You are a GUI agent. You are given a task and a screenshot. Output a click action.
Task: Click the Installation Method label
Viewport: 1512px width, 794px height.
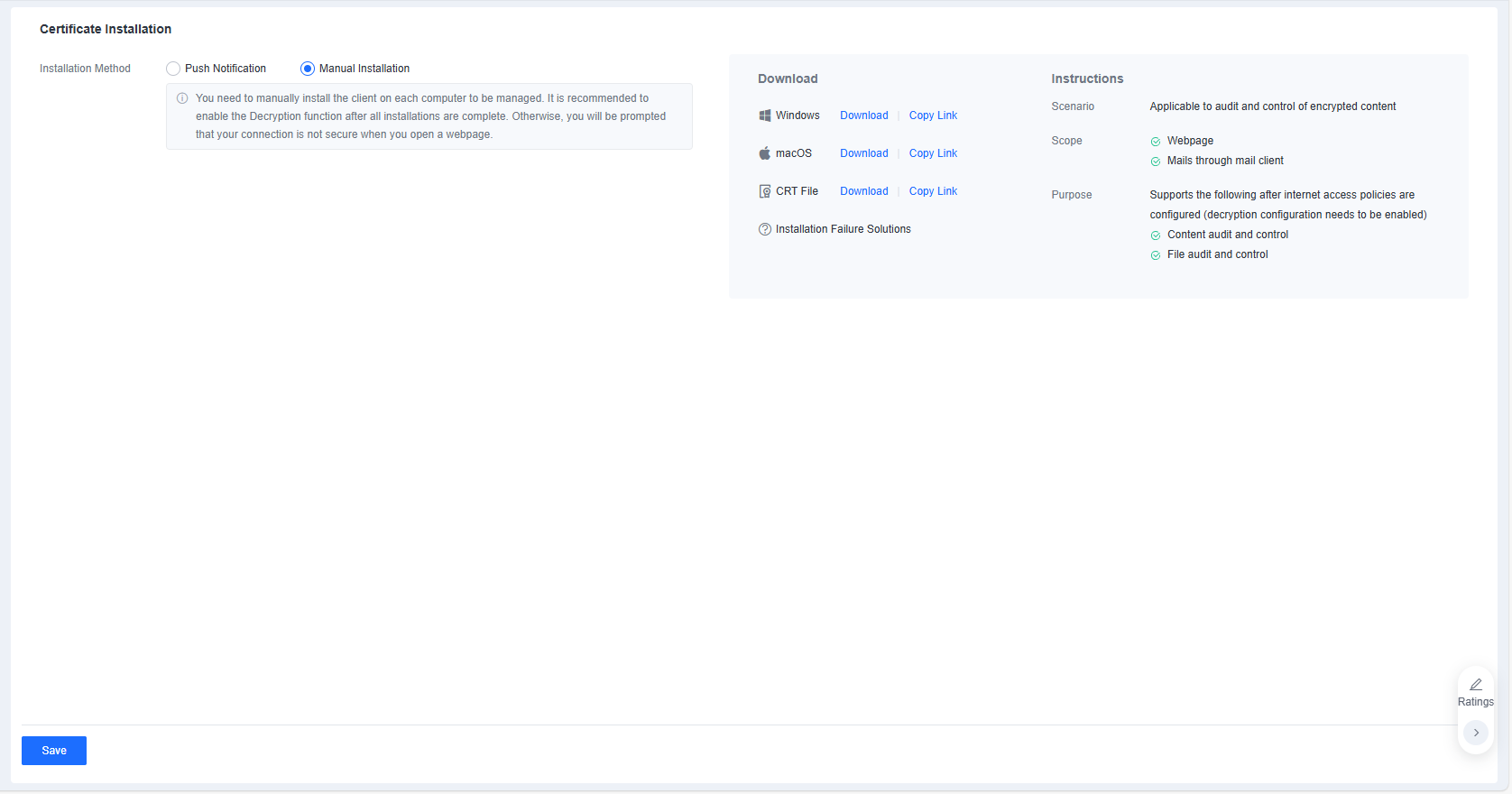click(85, 69)
